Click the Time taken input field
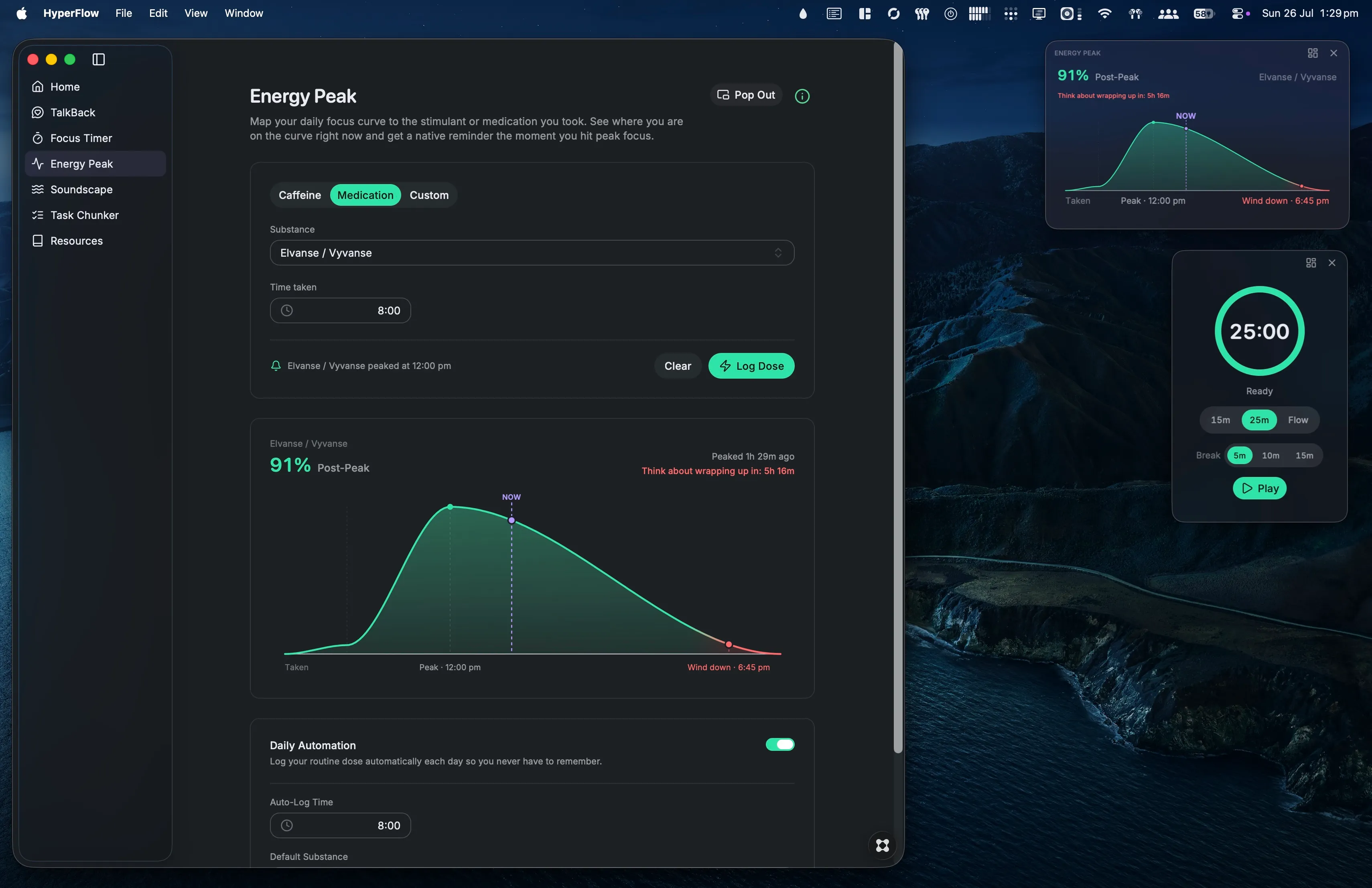The height and width of the screenshot is (888, 1372). 340,310
